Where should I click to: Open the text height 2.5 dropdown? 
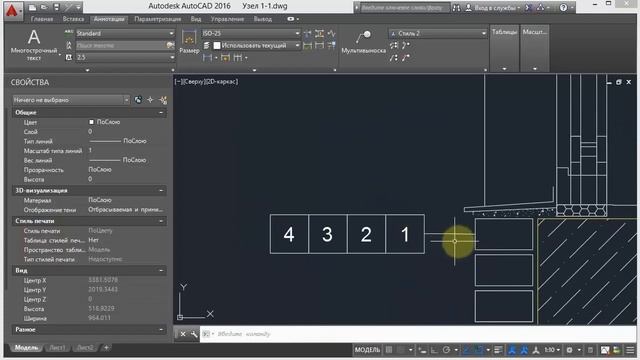pos(125,58)
